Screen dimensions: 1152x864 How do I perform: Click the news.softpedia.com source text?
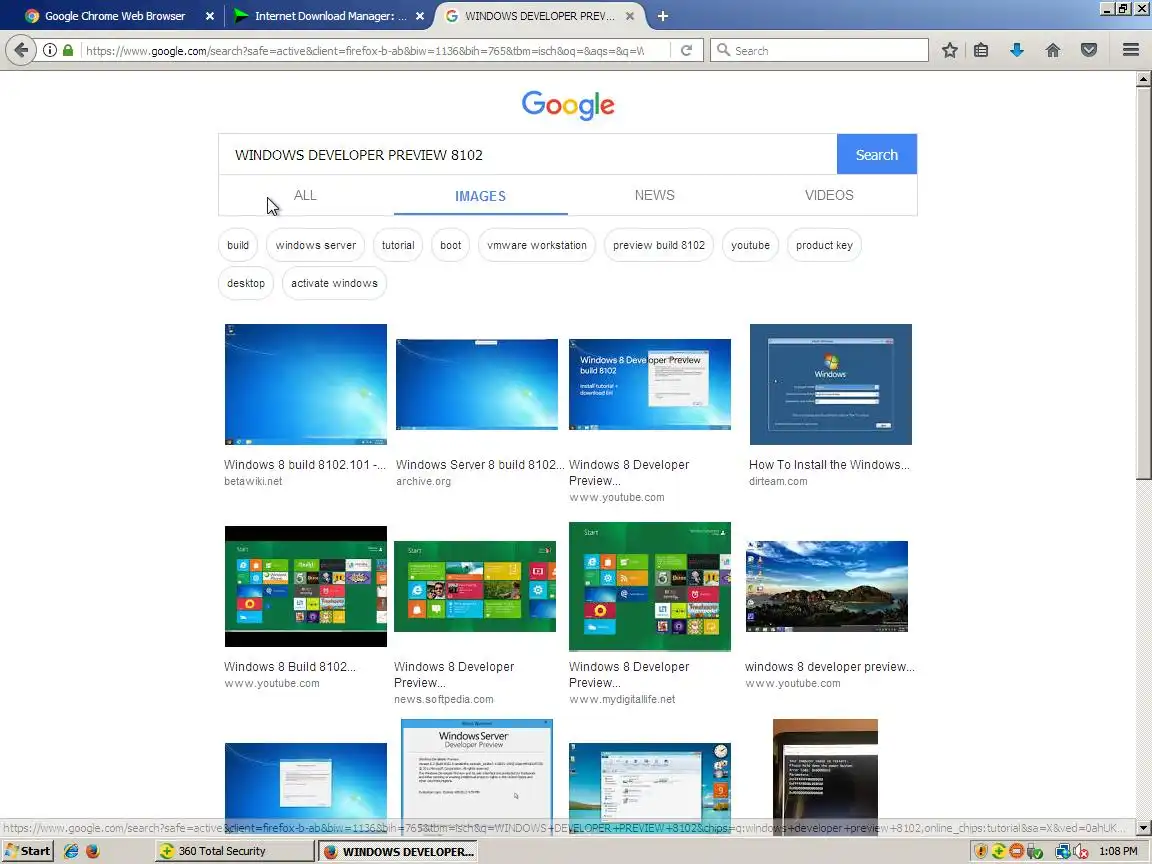tap(443, 699)
